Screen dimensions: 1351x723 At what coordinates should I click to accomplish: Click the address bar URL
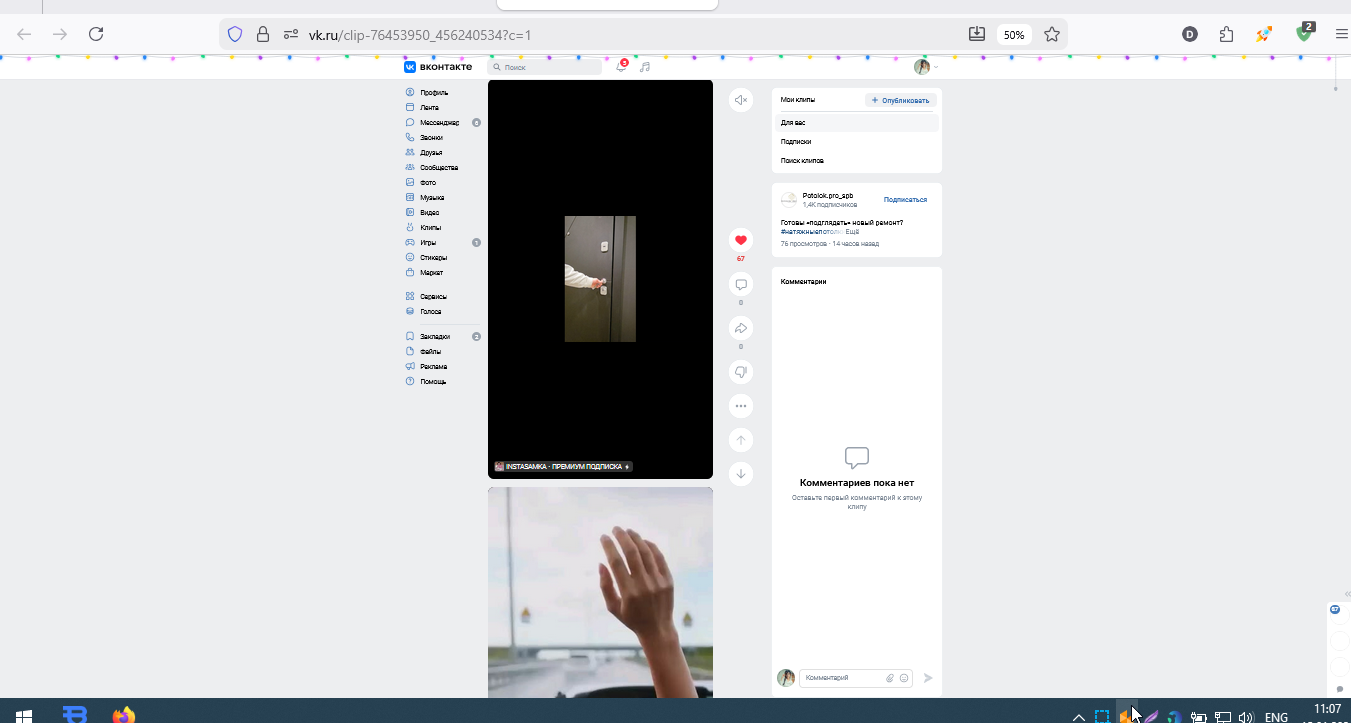tap(419, 34)
